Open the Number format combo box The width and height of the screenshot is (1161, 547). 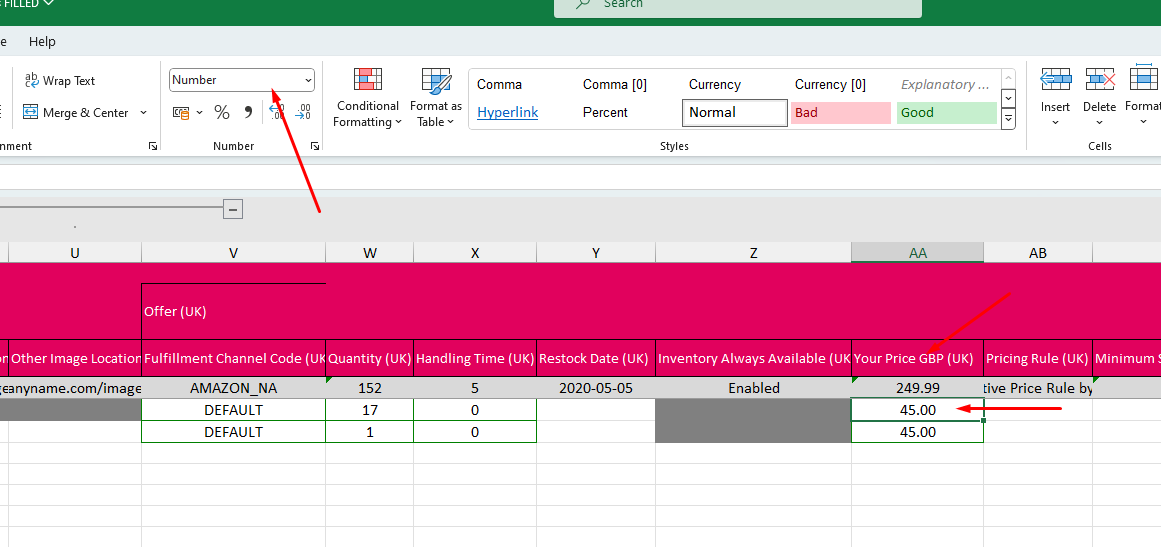(242, 80)
